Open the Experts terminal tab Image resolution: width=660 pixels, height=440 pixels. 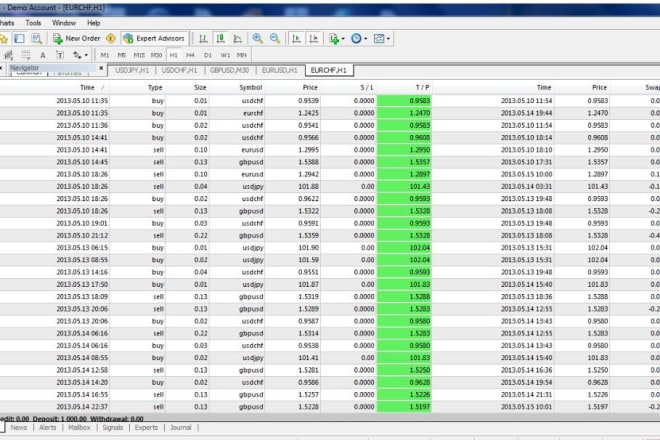(x=146, y=428)
